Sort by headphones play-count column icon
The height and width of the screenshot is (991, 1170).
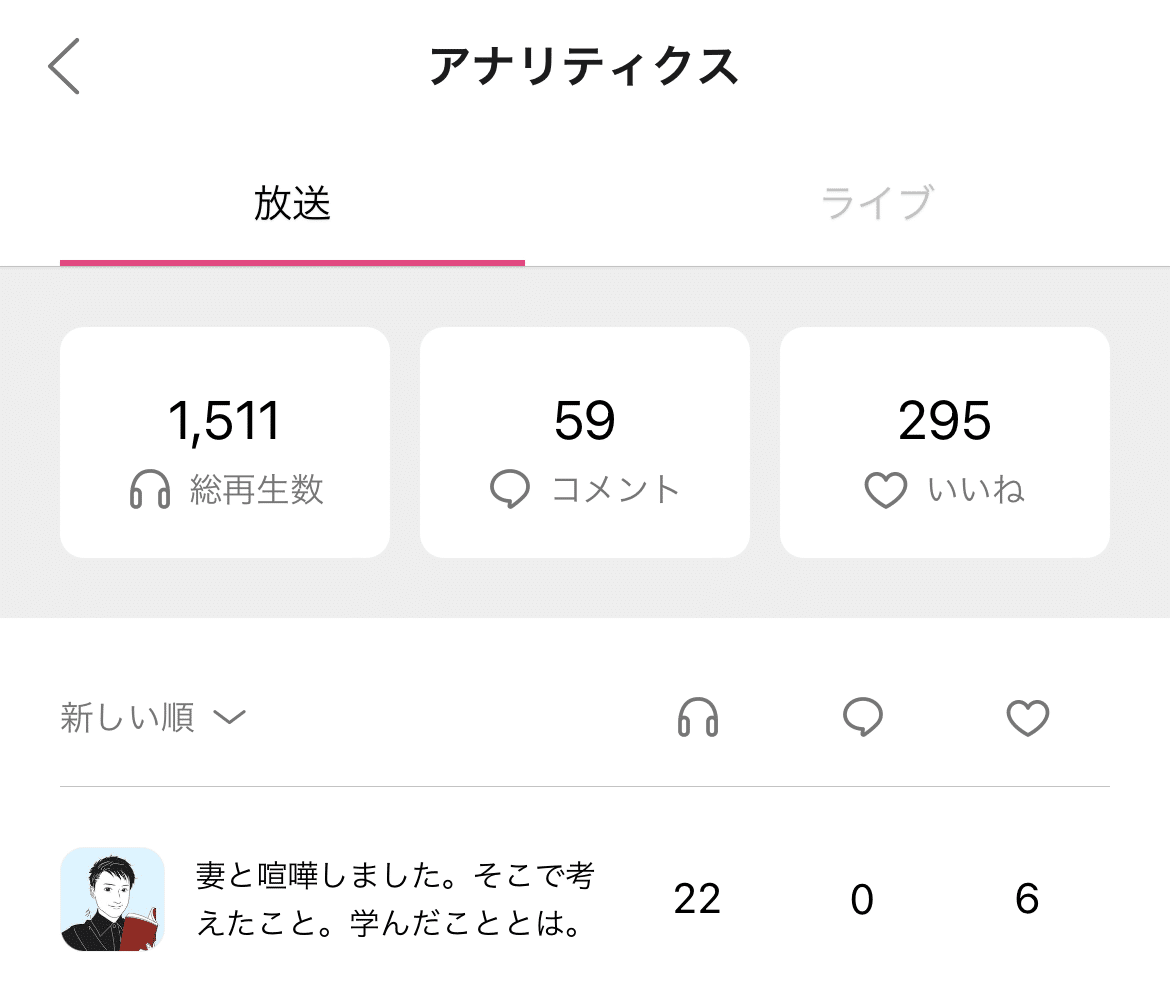point(698,718)
